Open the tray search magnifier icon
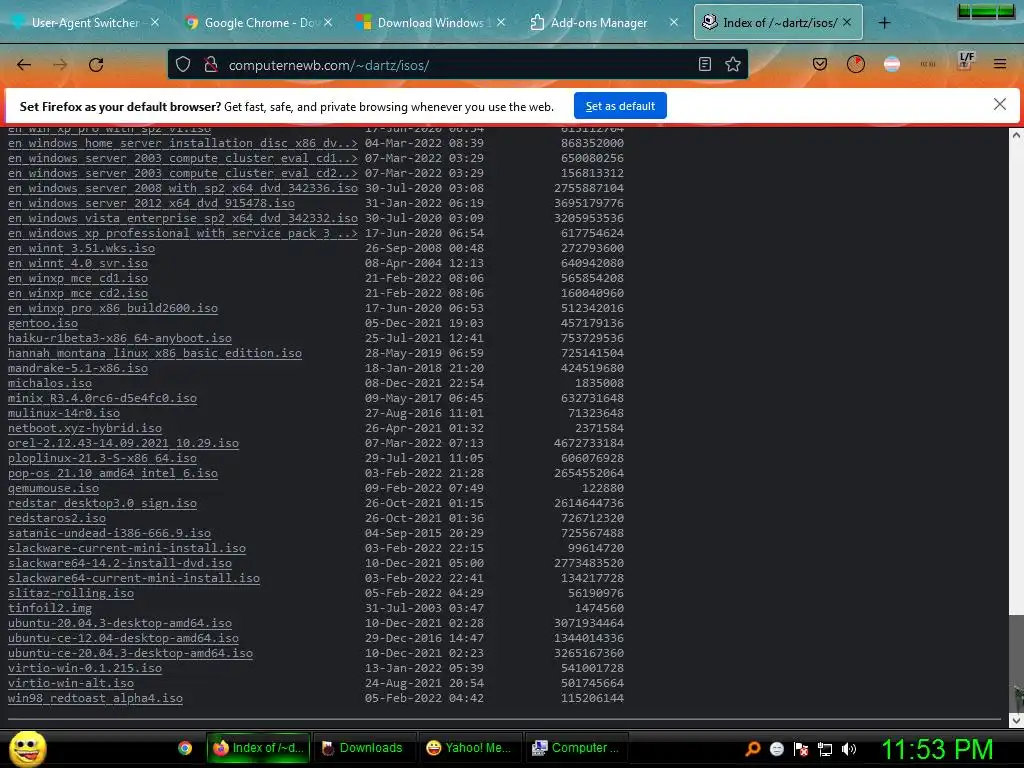Screen dimensions: 1024x768 pyautogui.click(x=752, y=749)
